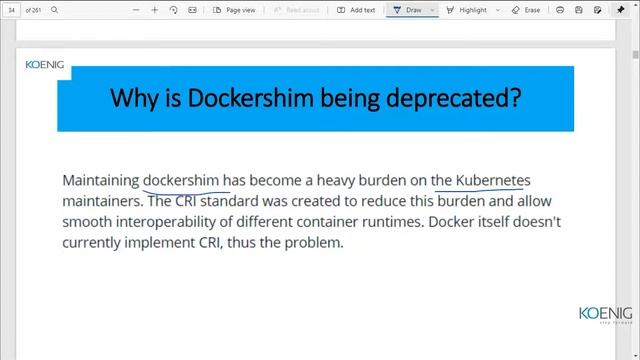640x360 pixels.
Task: Activate the Draw tool
Action: click(407, 10)
